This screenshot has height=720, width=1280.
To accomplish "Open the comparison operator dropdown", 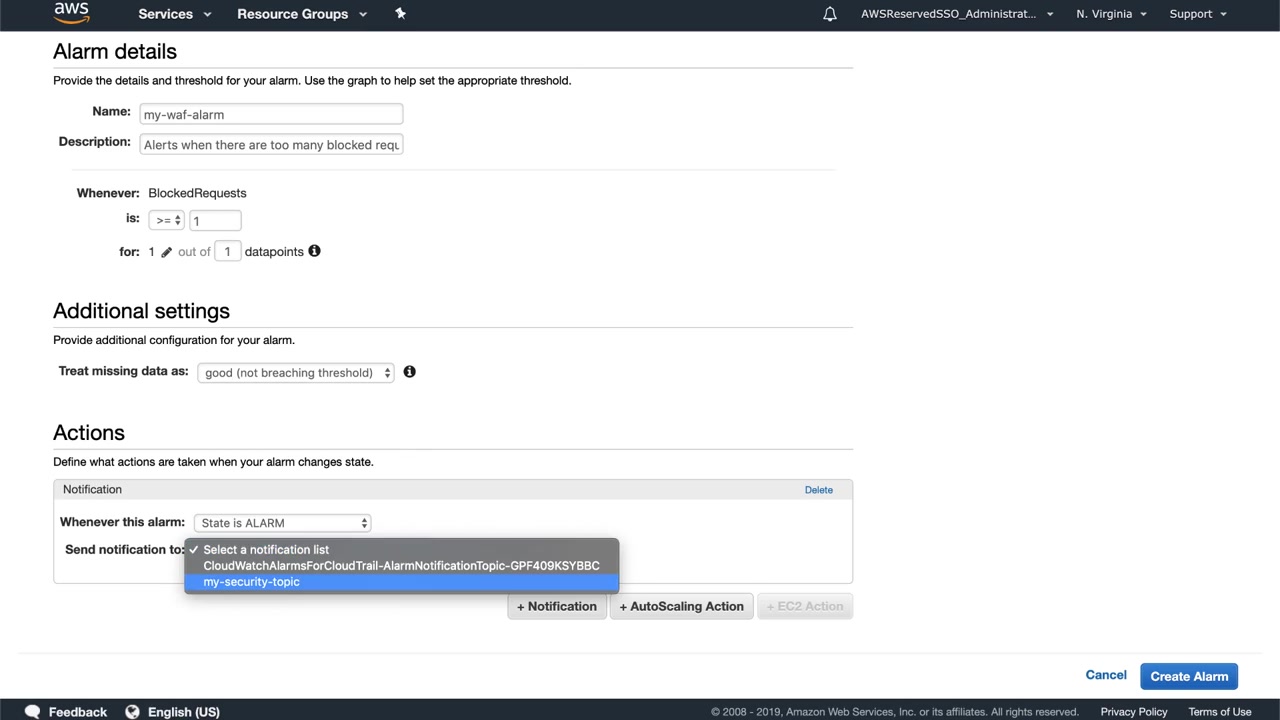I will [166, 221].
